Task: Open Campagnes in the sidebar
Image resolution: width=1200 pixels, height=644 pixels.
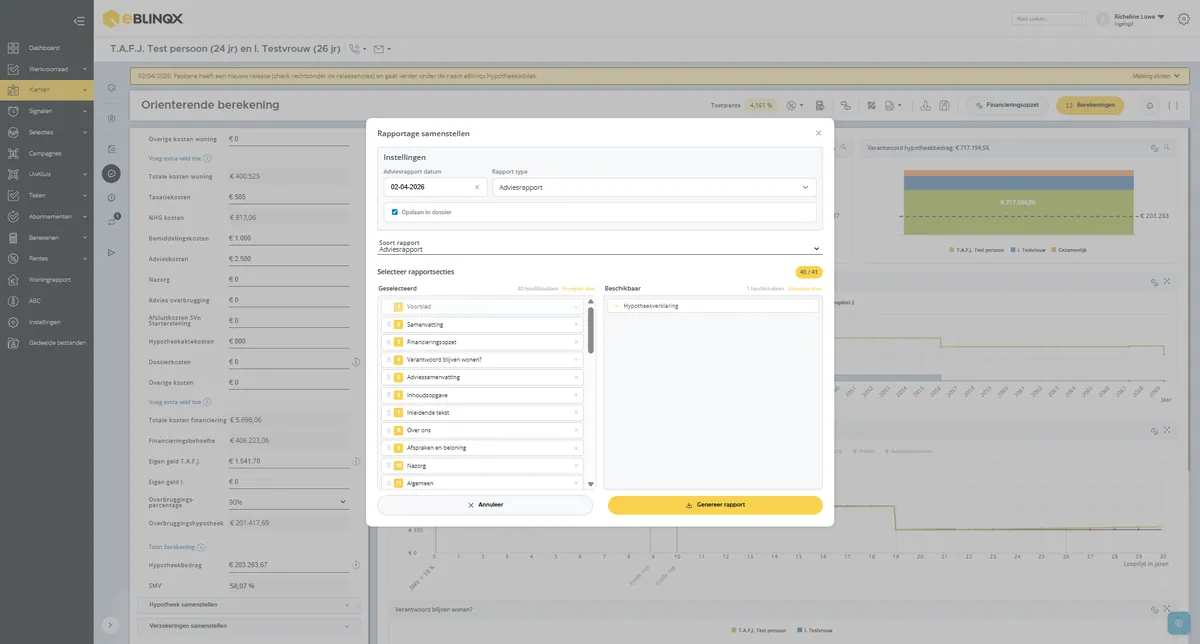Action: pos(46,154)
